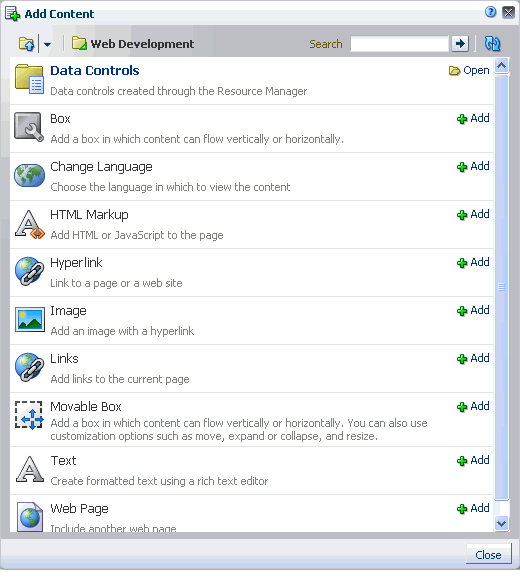Click the HTML Markup title
This screenshot has width=520, height=582.
click(89, 215)
